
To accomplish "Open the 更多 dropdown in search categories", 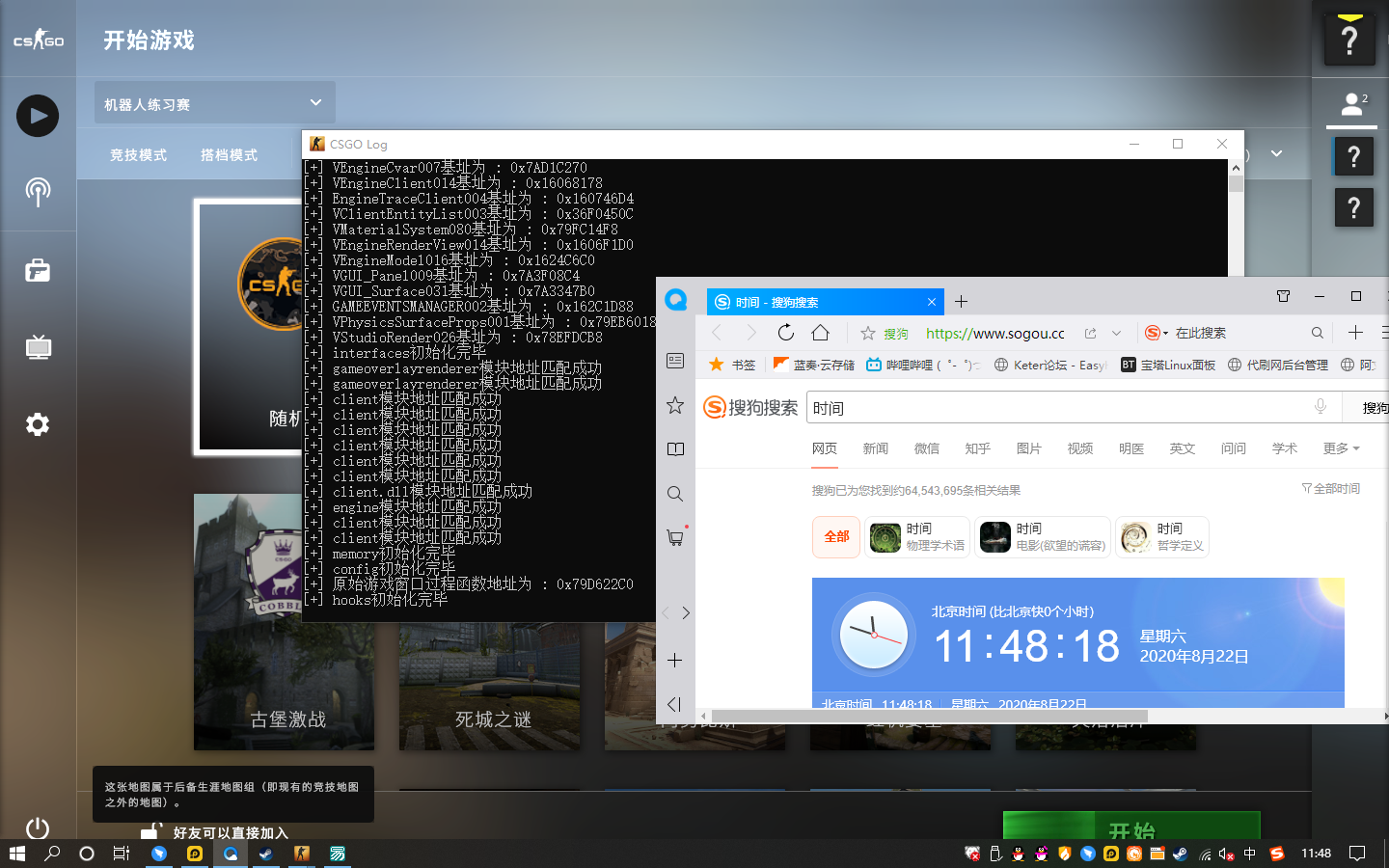I will 1341,448.
